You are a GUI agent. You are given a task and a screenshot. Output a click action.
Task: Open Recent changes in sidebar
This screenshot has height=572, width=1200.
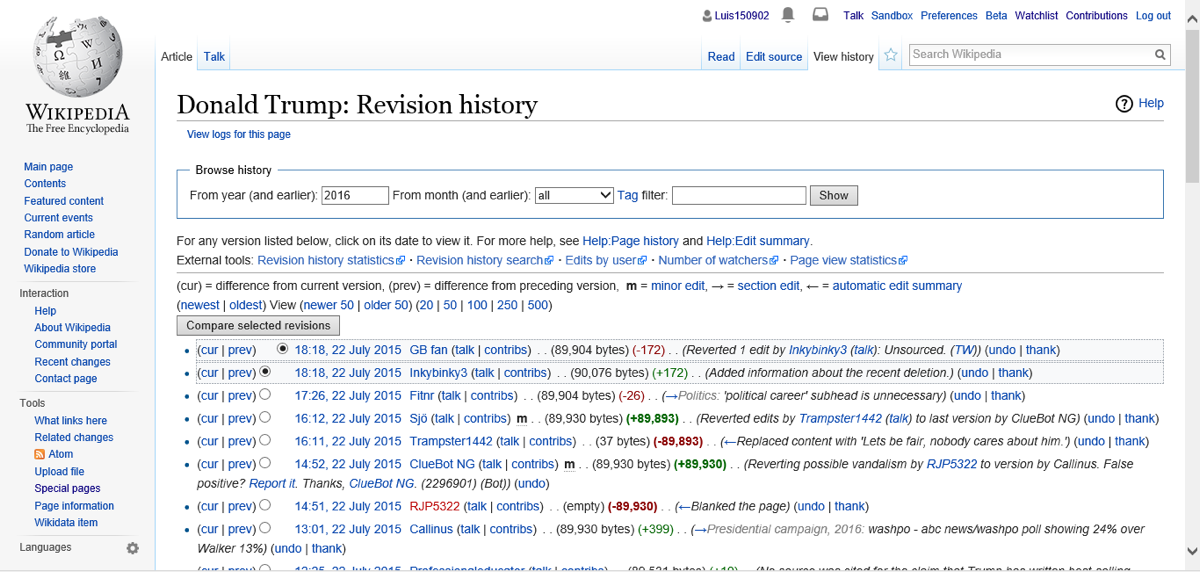click(72, 362)
